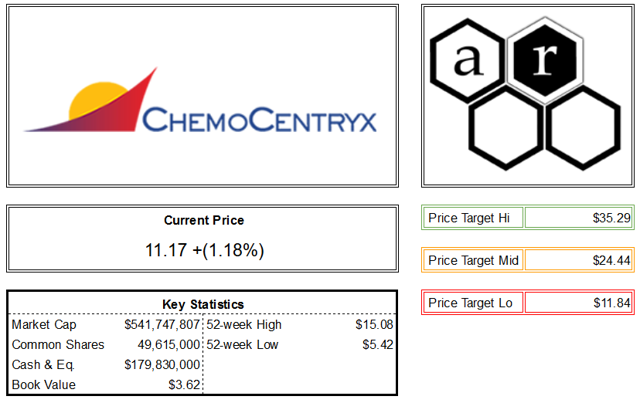Click the Book Value cell $3.62

184,385
